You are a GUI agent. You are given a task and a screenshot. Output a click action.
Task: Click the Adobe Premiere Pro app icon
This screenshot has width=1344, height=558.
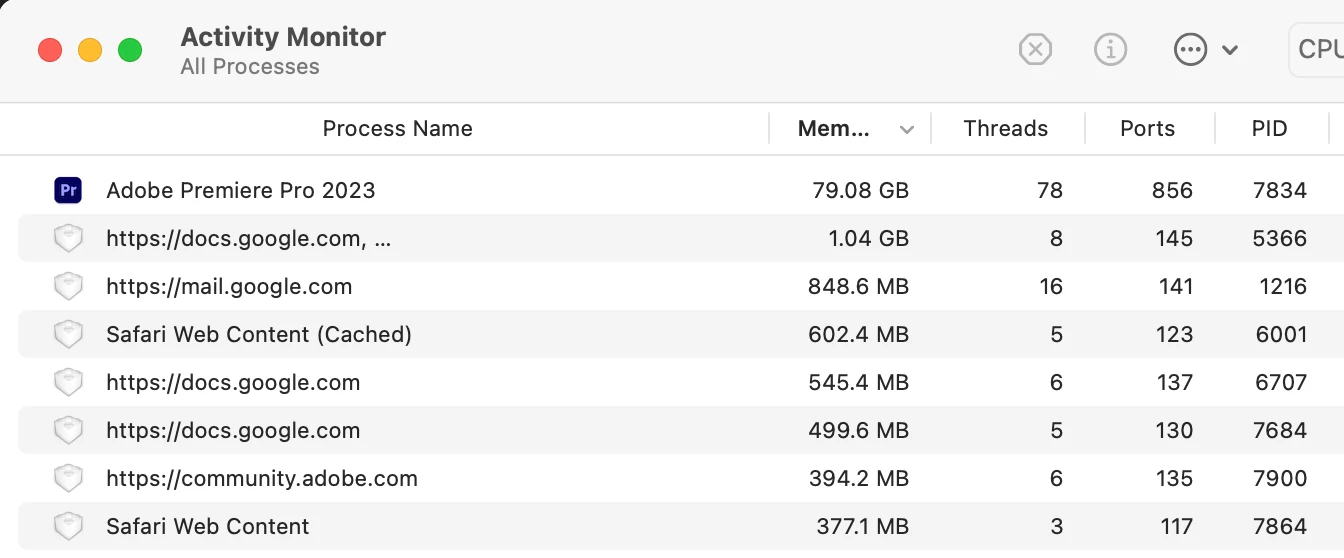click(x=67, y=190)
